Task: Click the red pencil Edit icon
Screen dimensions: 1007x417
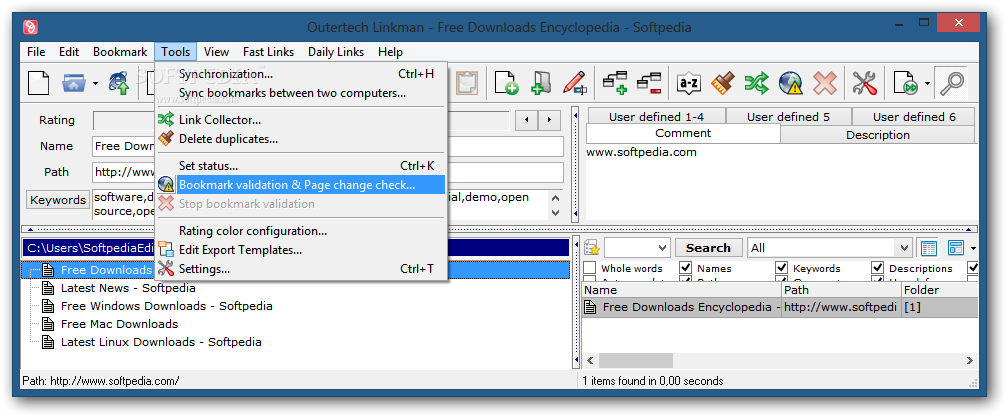Action: click(574, 83)
